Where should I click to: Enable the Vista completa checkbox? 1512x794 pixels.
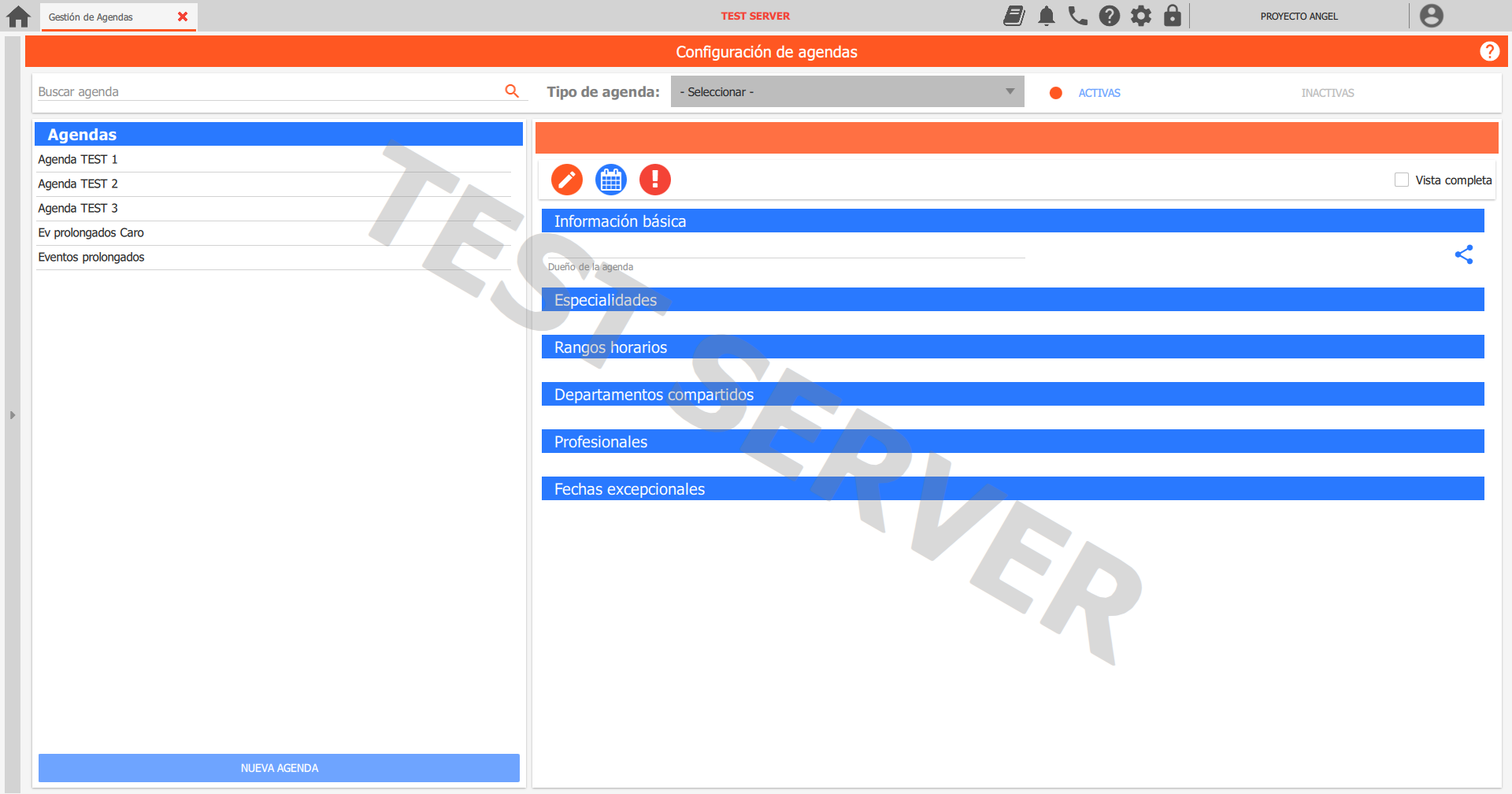(x=1402, y=180)
